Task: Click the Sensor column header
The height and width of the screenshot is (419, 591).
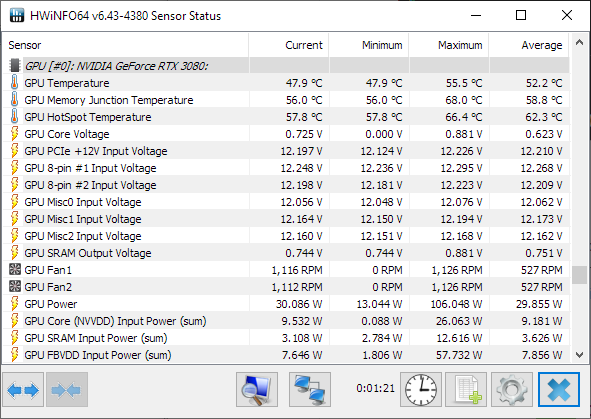Action: [125, 45]
